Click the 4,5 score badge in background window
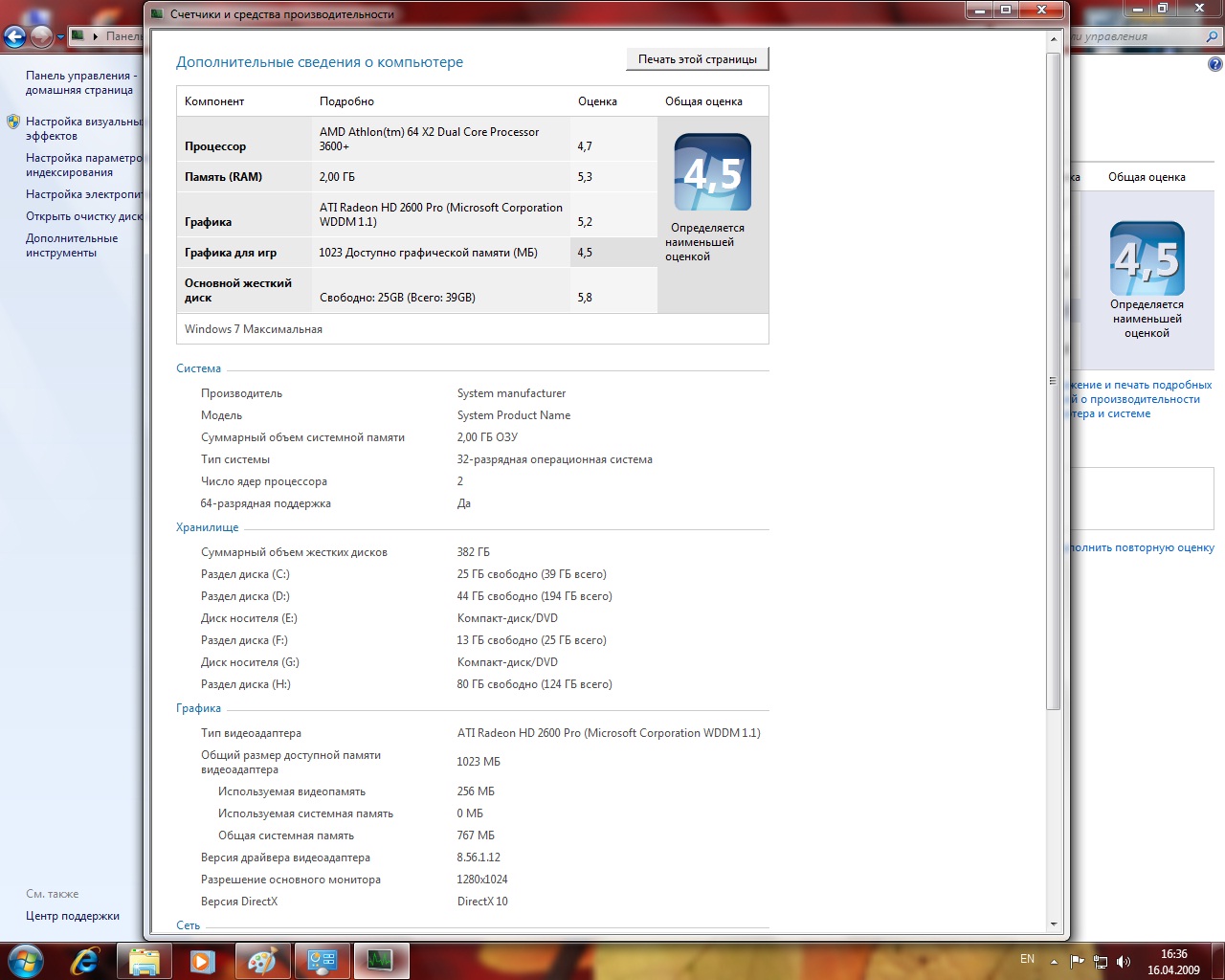This screenshot has height=980, width=1225. [x=1147, y=258]
